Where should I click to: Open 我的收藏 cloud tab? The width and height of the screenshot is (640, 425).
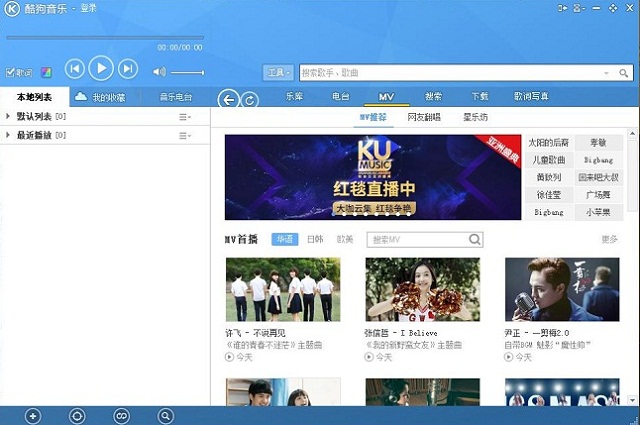click(x=100, y=97)
